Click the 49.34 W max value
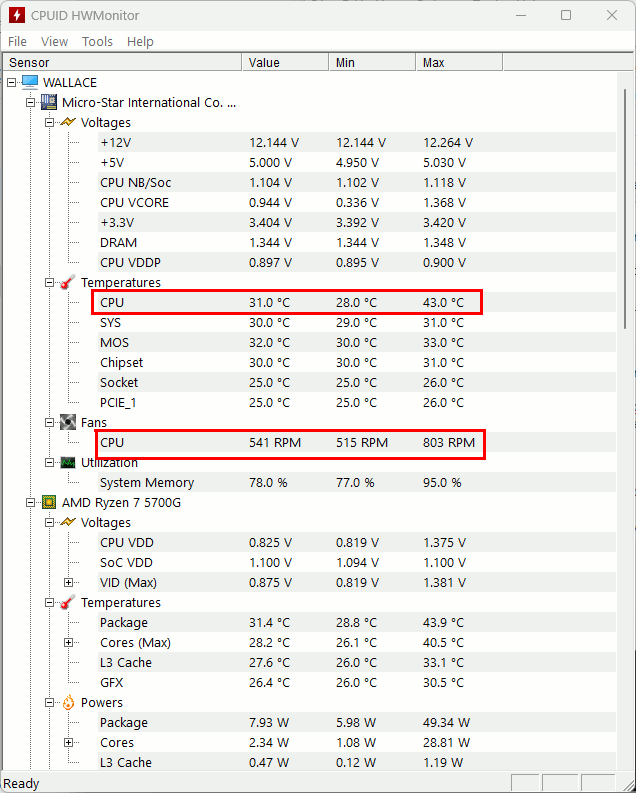Image resolution: width=636 pixels, height=793 pixels. click(446, 723)
